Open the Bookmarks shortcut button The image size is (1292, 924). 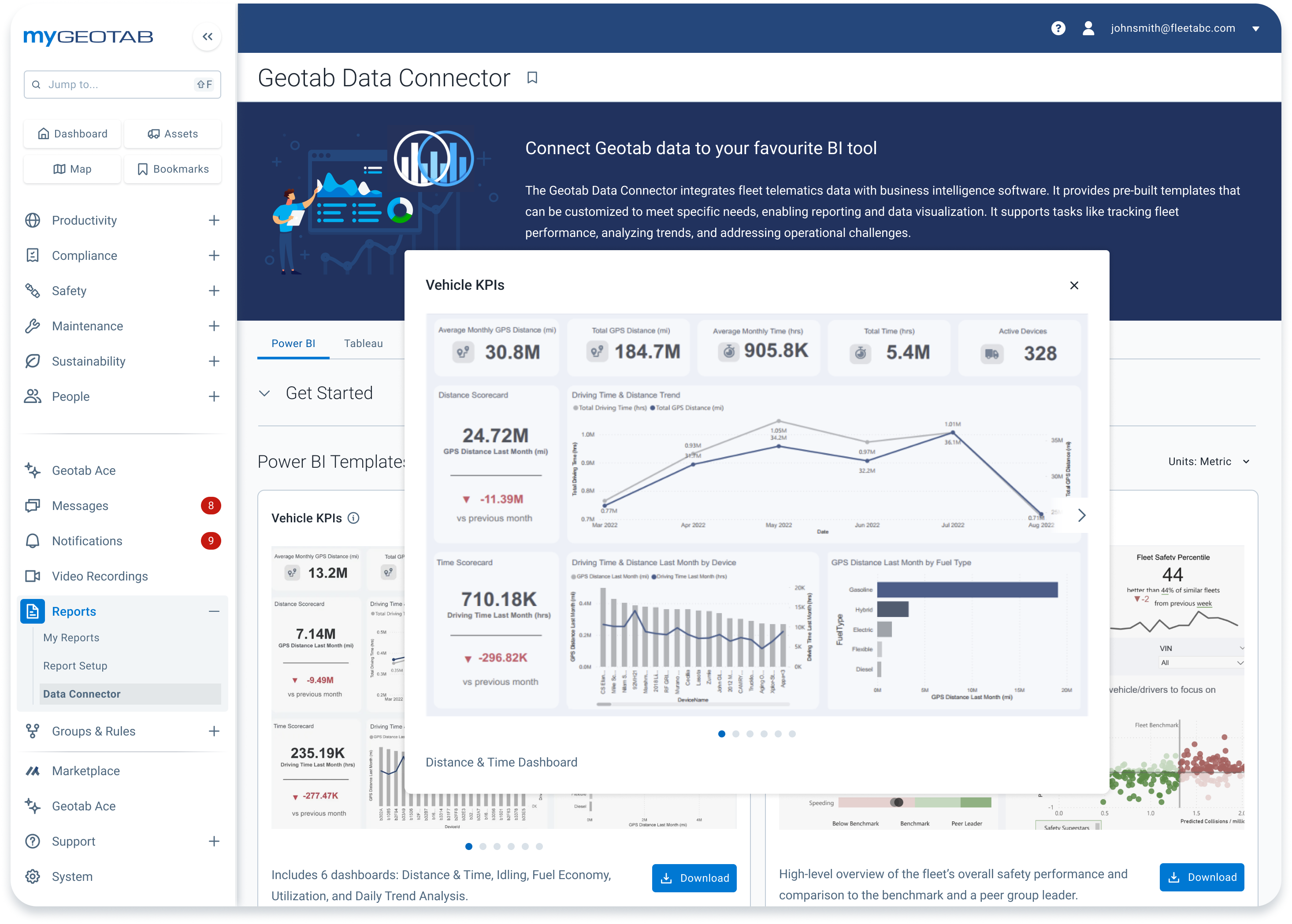tap(172, 169)
